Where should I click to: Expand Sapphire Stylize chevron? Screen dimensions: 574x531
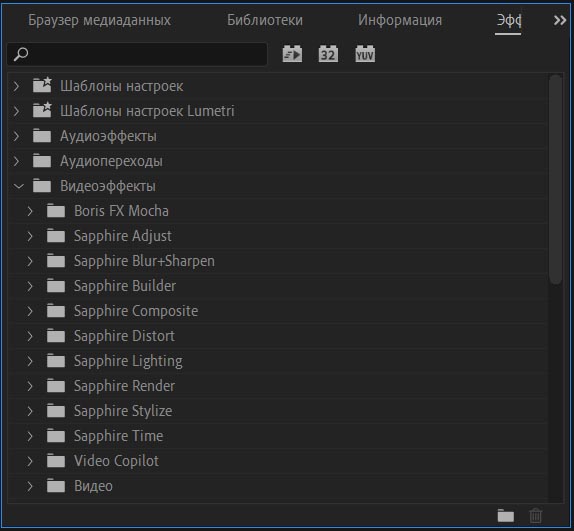[30, 411]
